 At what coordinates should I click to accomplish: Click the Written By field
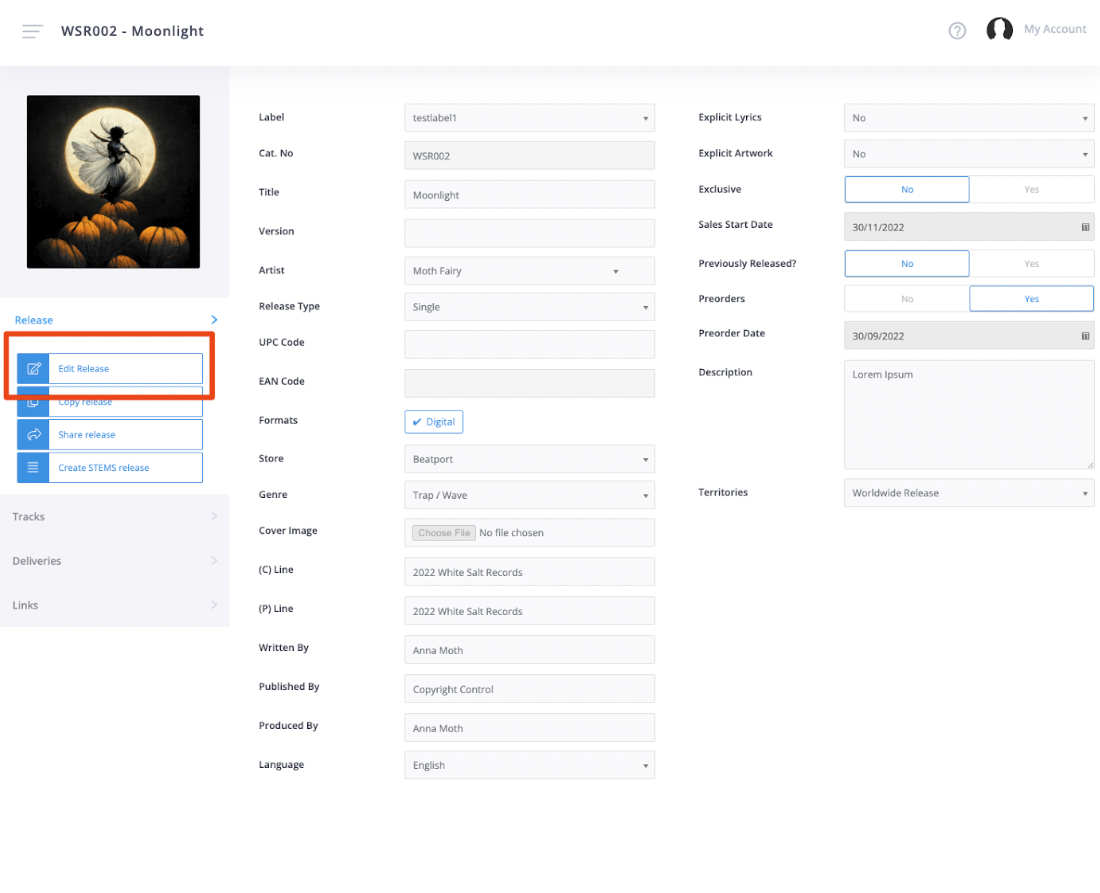pyautogui.click(x=530, y=650)
